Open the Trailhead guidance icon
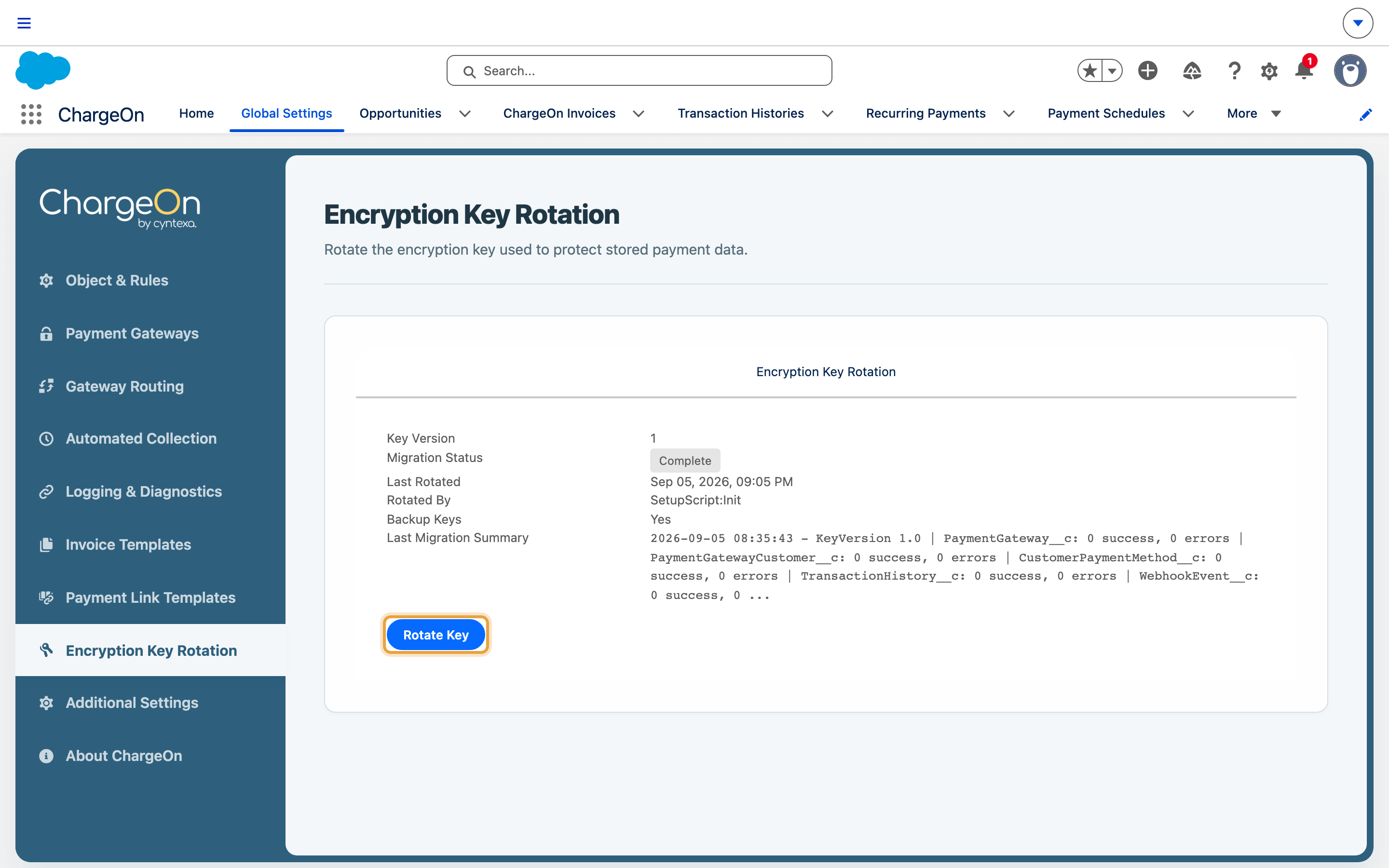 click(x=1192, y=70)
